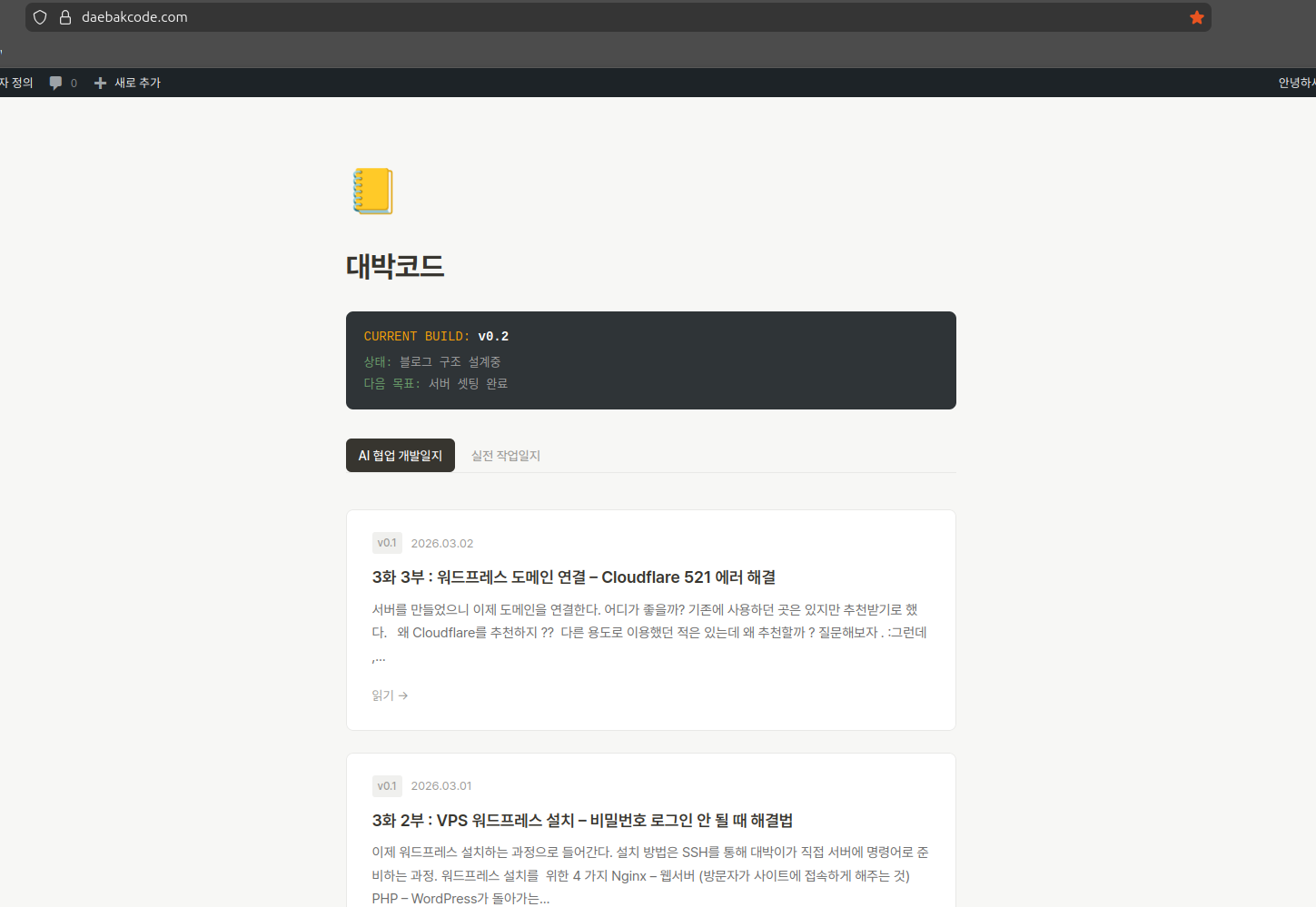Image resolution: width=1316 pixels, height=907 pixels.
Task: Click the notebook emoji site logo
Action: 371,191
